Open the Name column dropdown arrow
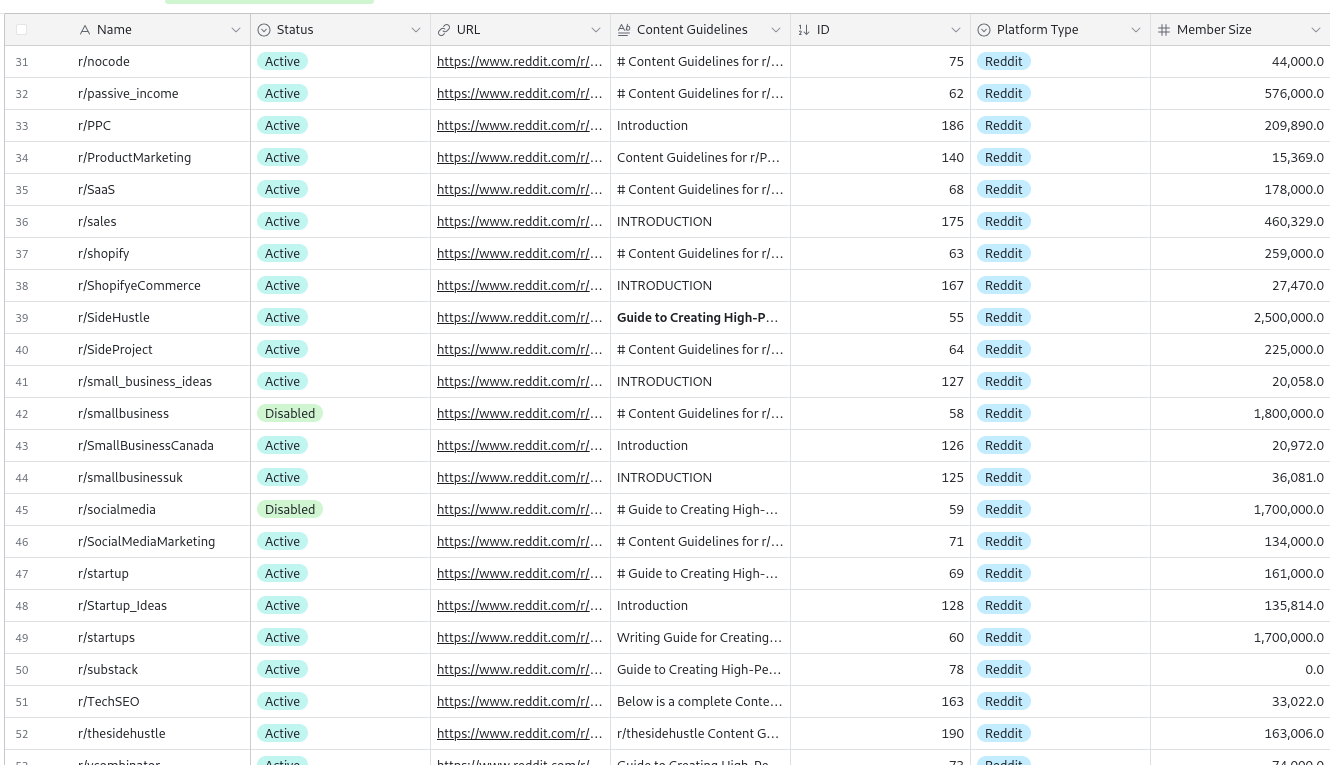The width and height of the screenshot is (1330, 765). (x=236, y=30)
